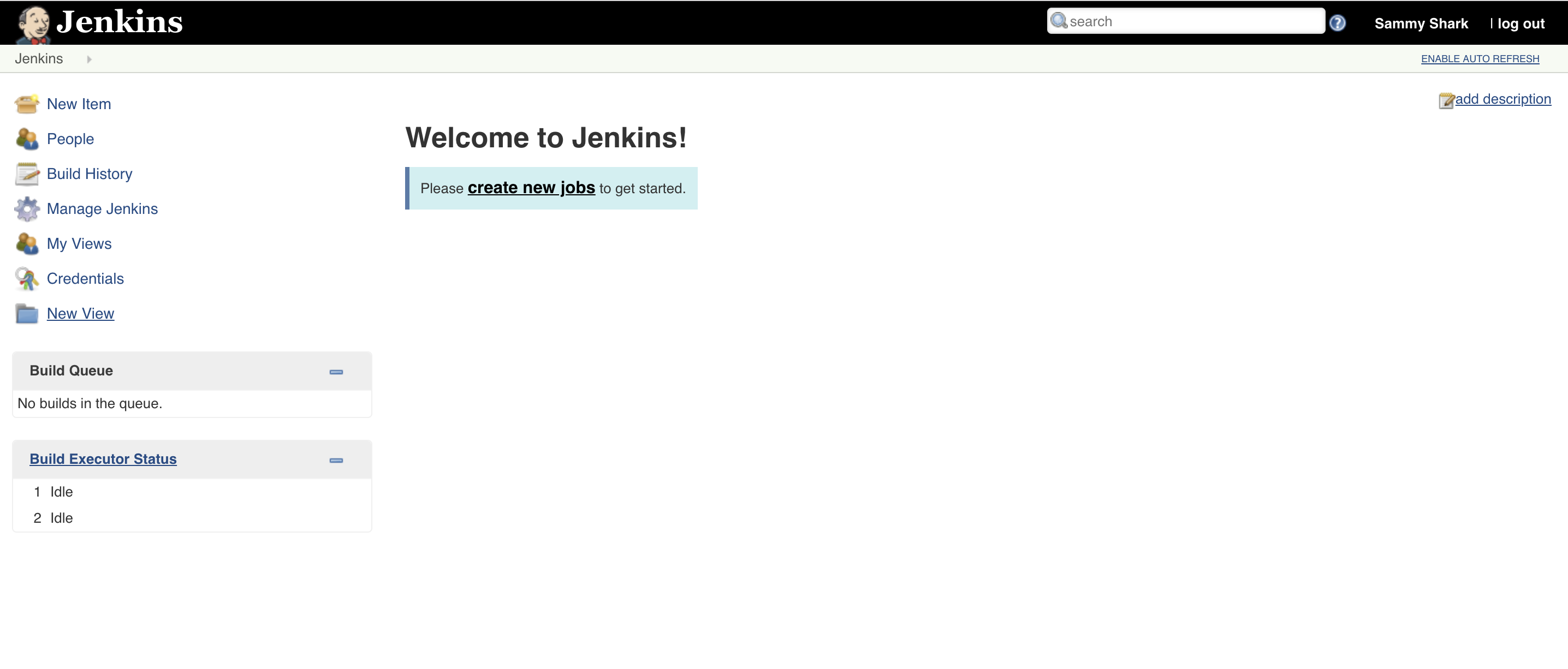Viewport: 1568px width, 669px height.
Task: Click the Jenkins logo icon
Action: [34, 22]
